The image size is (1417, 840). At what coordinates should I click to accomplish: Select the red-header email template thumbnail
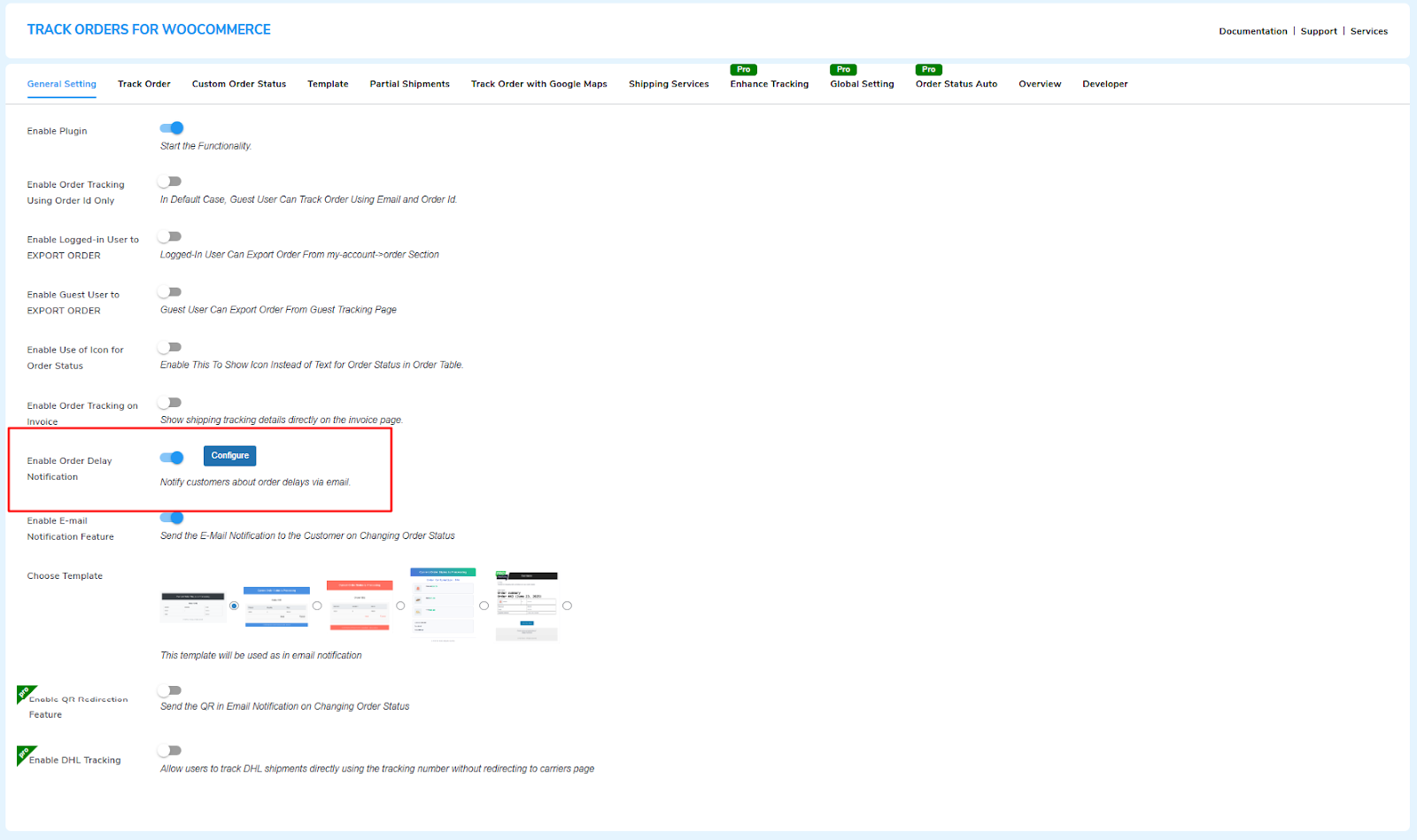tap(360, 605)
